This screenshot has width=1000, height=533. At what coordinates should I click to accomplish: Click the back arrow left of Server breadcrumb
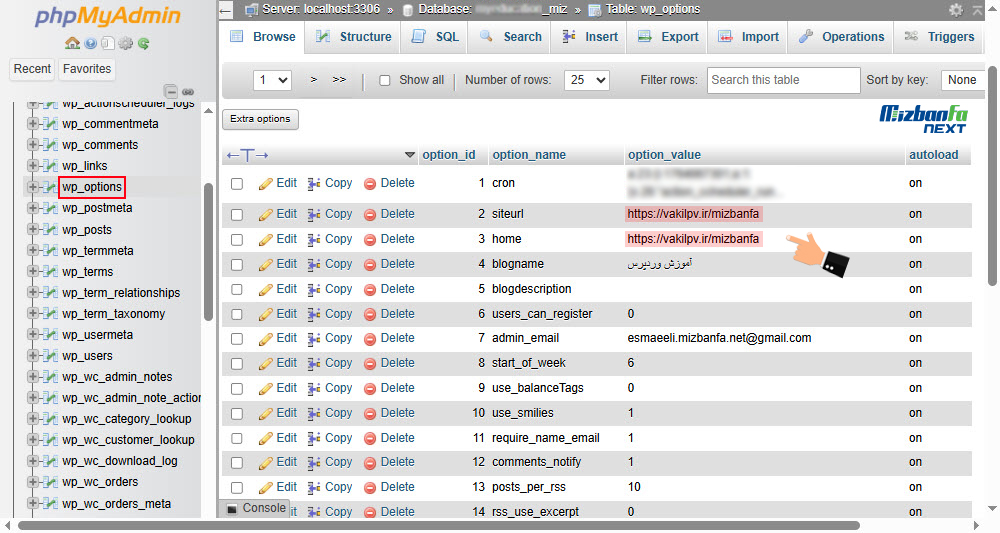coord(226,10)
